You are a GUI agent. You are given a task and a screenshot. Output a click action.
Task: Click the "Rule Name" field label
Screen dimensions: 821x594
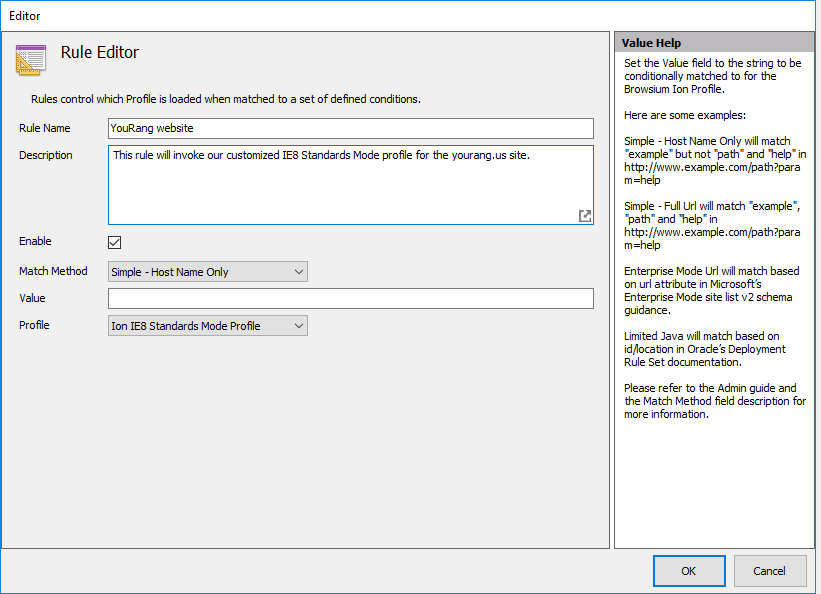(45, 128)
